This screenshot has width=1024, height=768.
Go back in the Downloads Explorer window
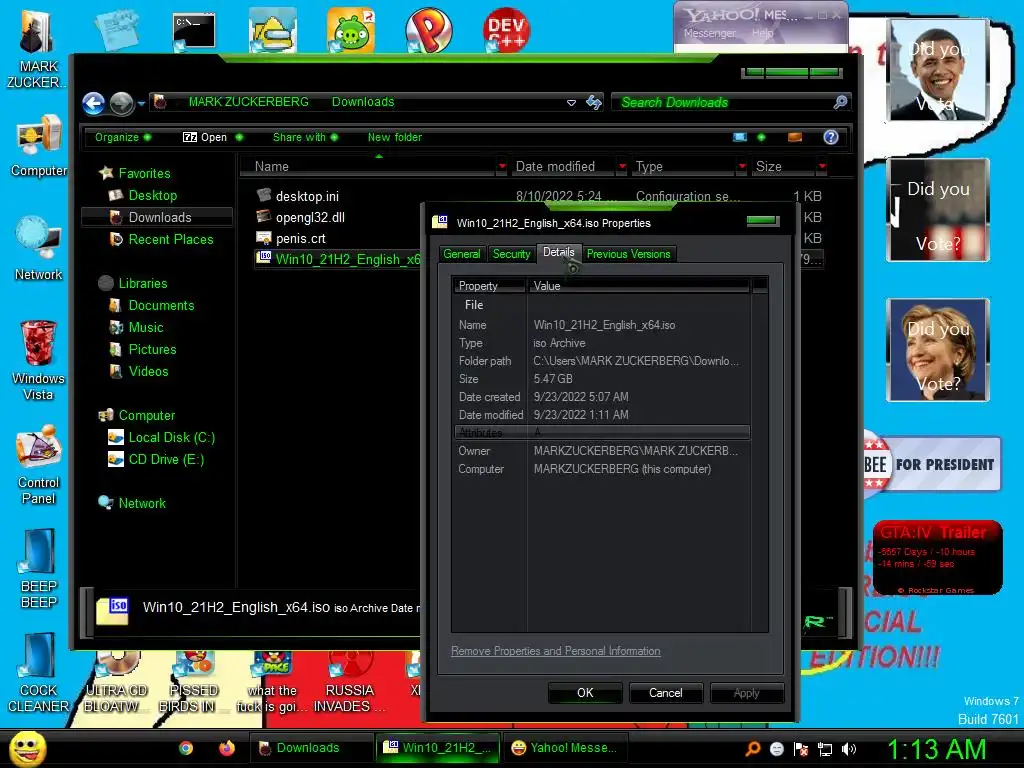tap(93, 103)
